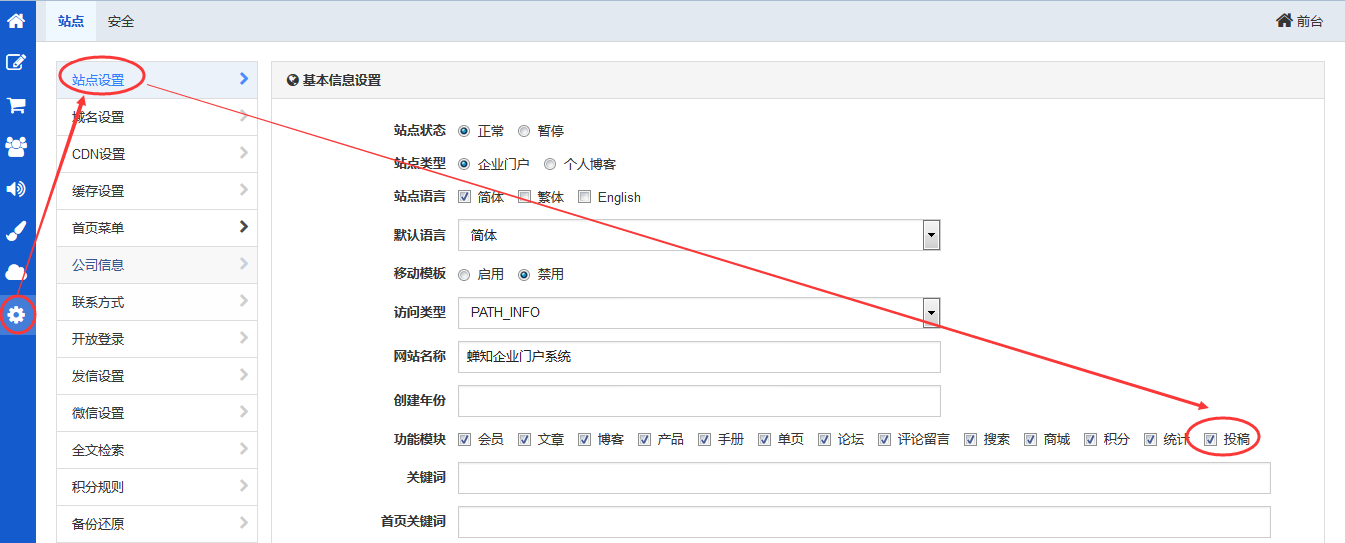The height and width of the screenshot is (543, 1345).
Task: Open 首页菜单 menu item
Action: click(157, 228)
